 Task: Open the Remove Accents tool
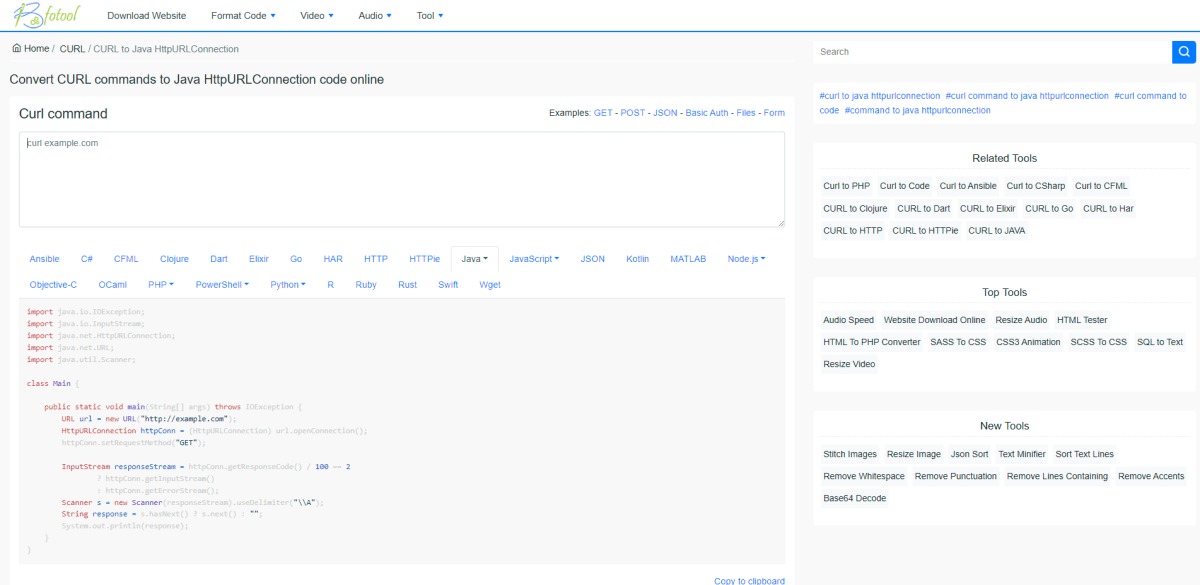(1151, 476)
